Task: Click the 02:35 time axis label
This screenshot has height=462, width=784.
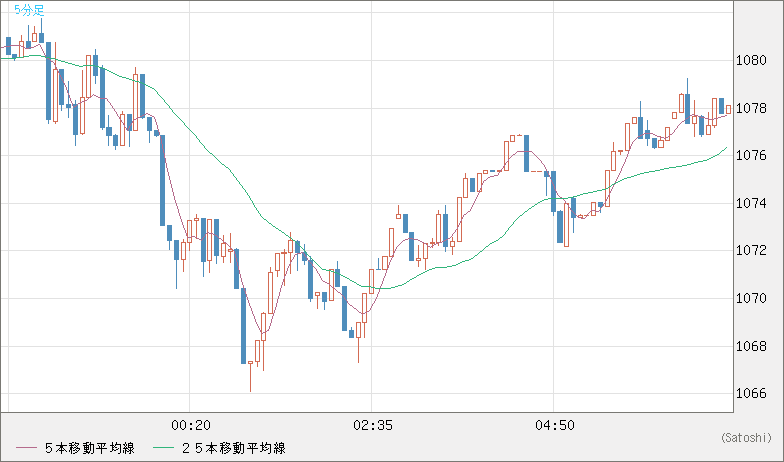Action: 373,426
